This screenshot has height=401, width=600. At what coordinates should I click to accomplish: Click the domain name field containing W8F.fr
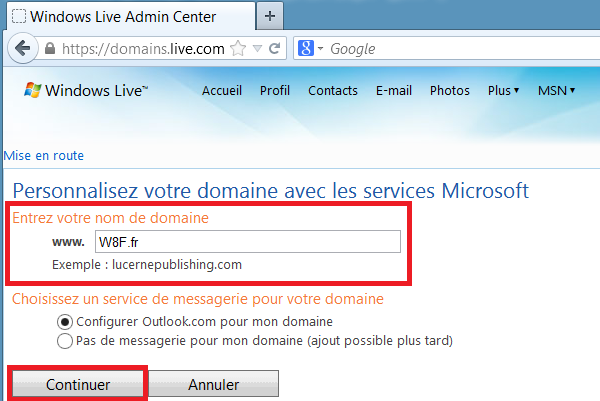pos(248,241)
